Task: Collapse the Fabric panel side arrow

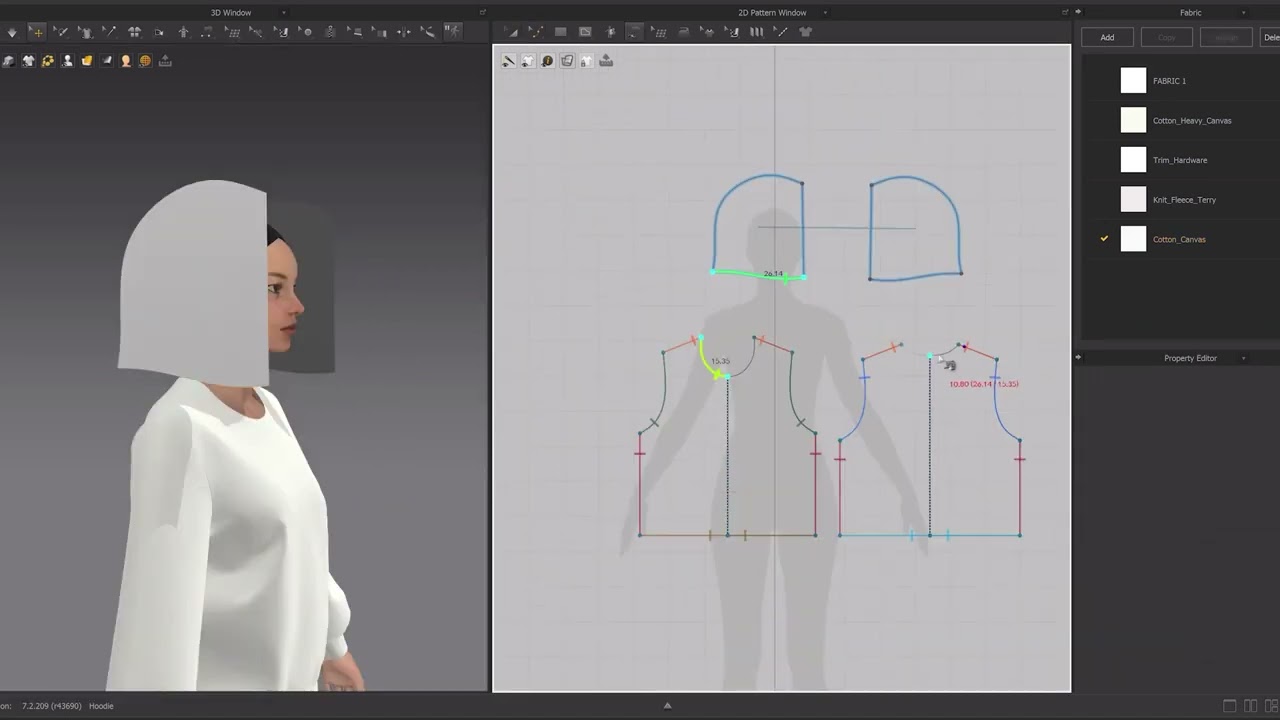Action: coord(1078,12)
